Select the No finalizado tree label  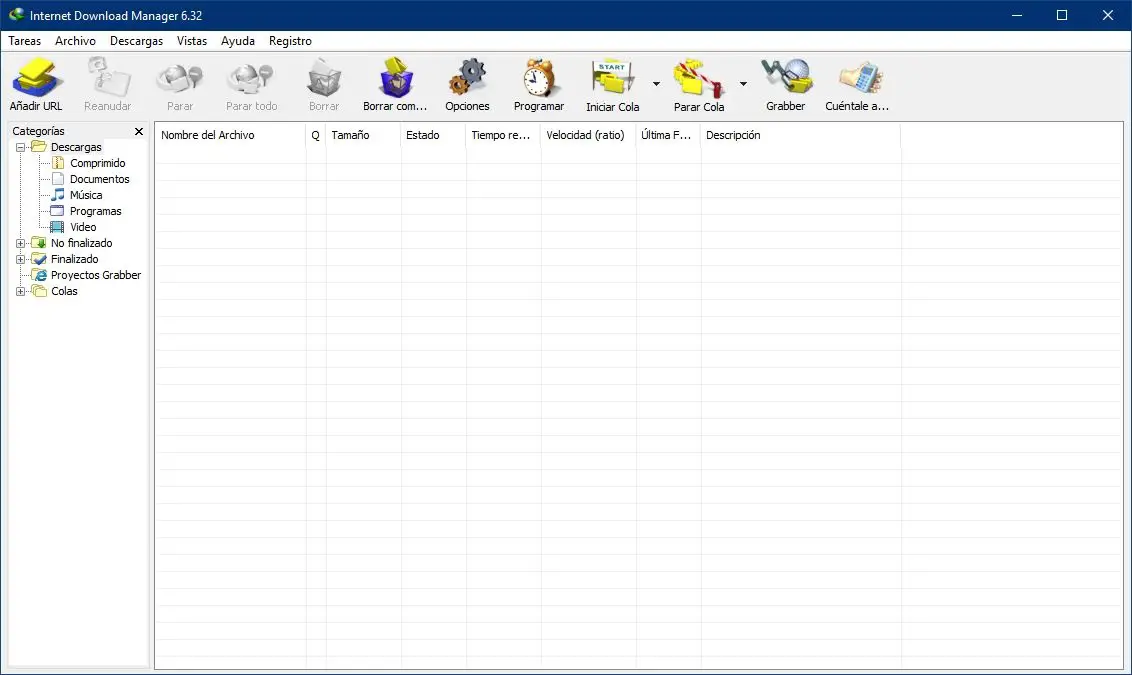click(x=82, y=243)
